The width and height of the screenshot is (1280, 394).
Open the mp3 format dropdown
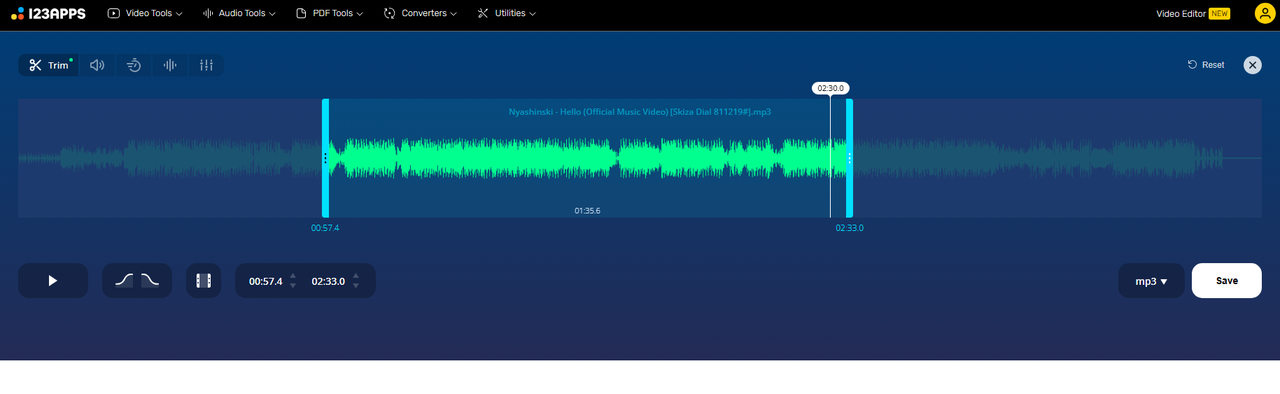tap(1151, 281)
